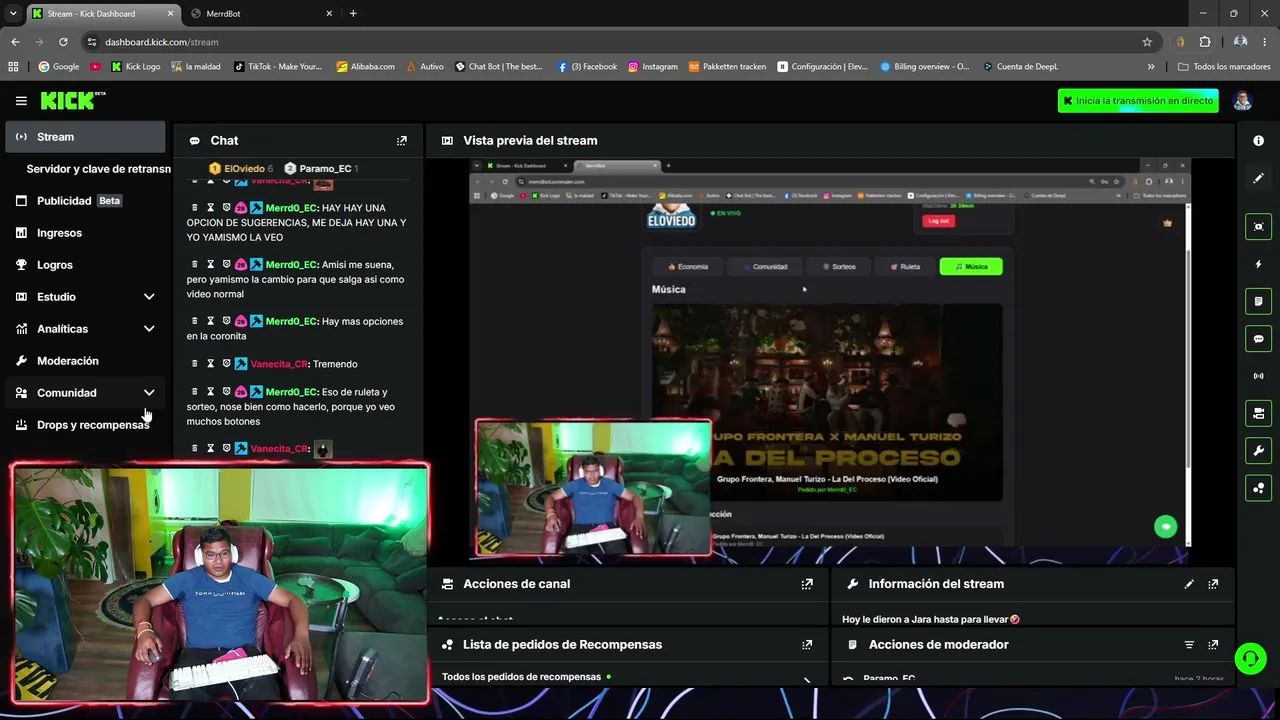This screenshot has height=720, width=1280.
Task: Toggle the moderator actions document icon
Action: pyautogui.click(x=1258, y=301)
